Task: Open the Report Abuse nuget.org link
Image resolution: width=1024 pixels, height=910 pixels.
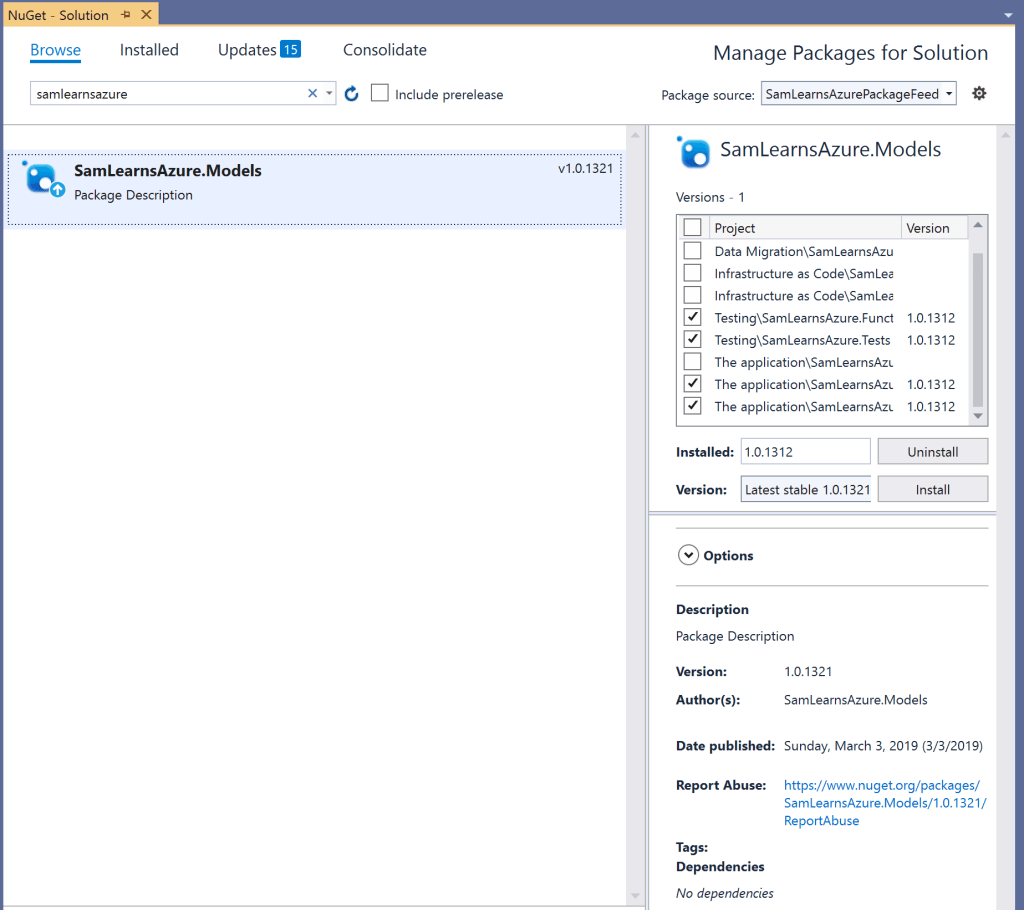Action: click(x=884, y=803)
